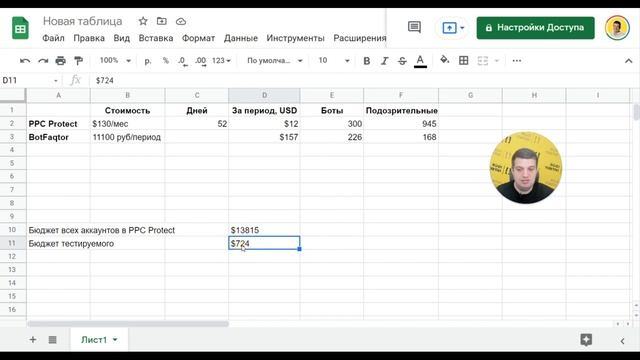Redo the last action
The width and height of the screenshot is (640, 360).
[x=43, y=61]
